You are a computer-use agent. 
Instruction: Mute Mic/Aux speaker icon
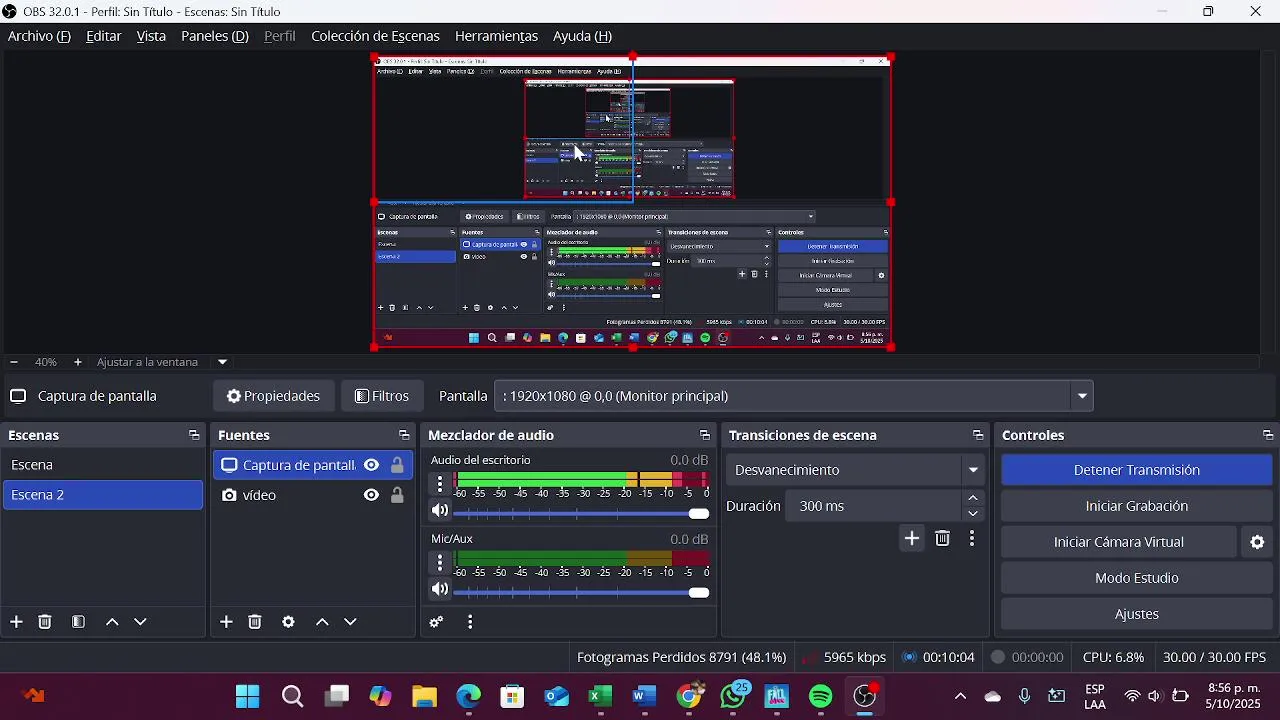coord(440,590)
